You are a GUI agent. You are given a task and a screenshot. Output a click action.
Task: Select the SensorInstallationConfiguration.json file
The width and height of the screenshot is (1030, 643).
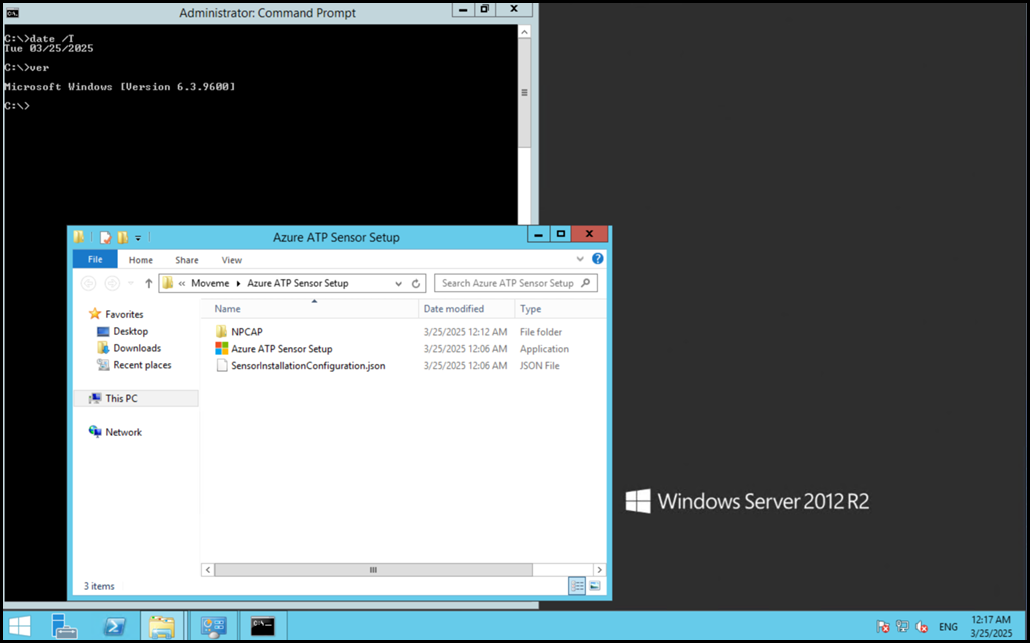307,366
